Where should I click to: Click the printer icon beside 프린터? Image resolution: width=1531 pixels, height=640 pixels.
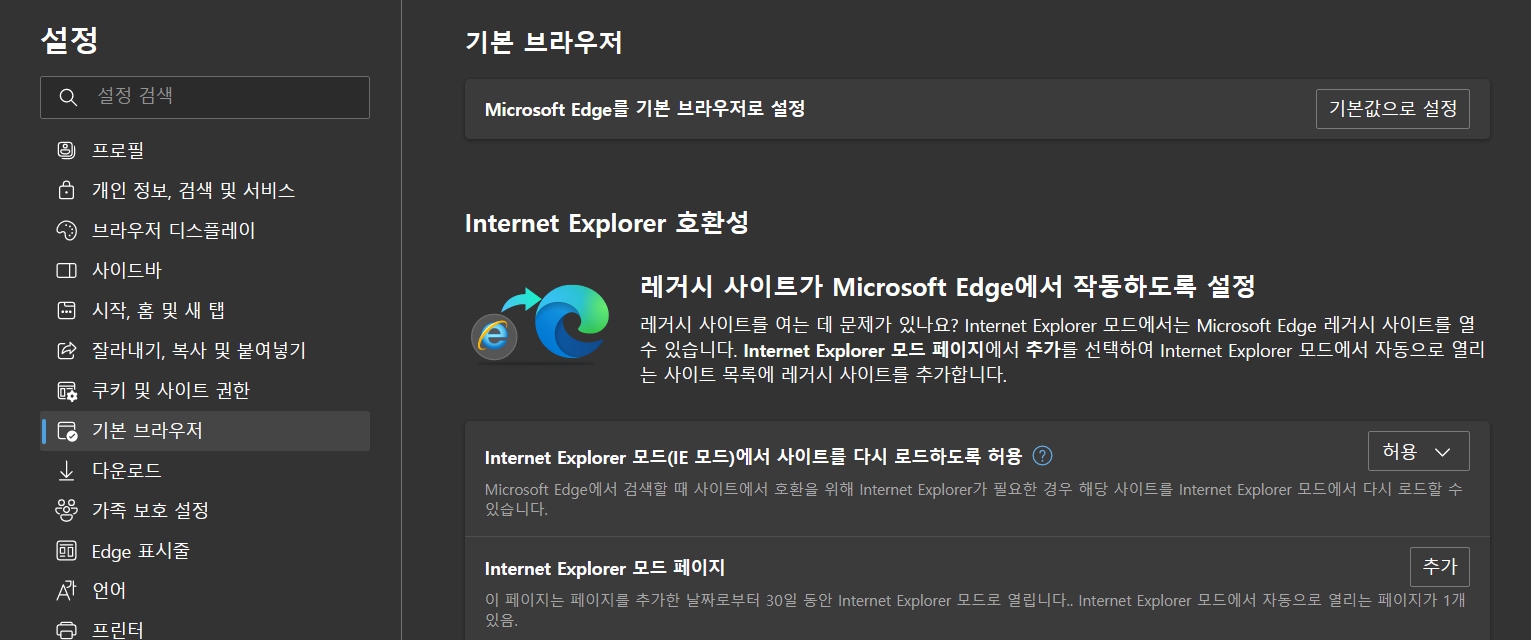(x=67, y=630)
